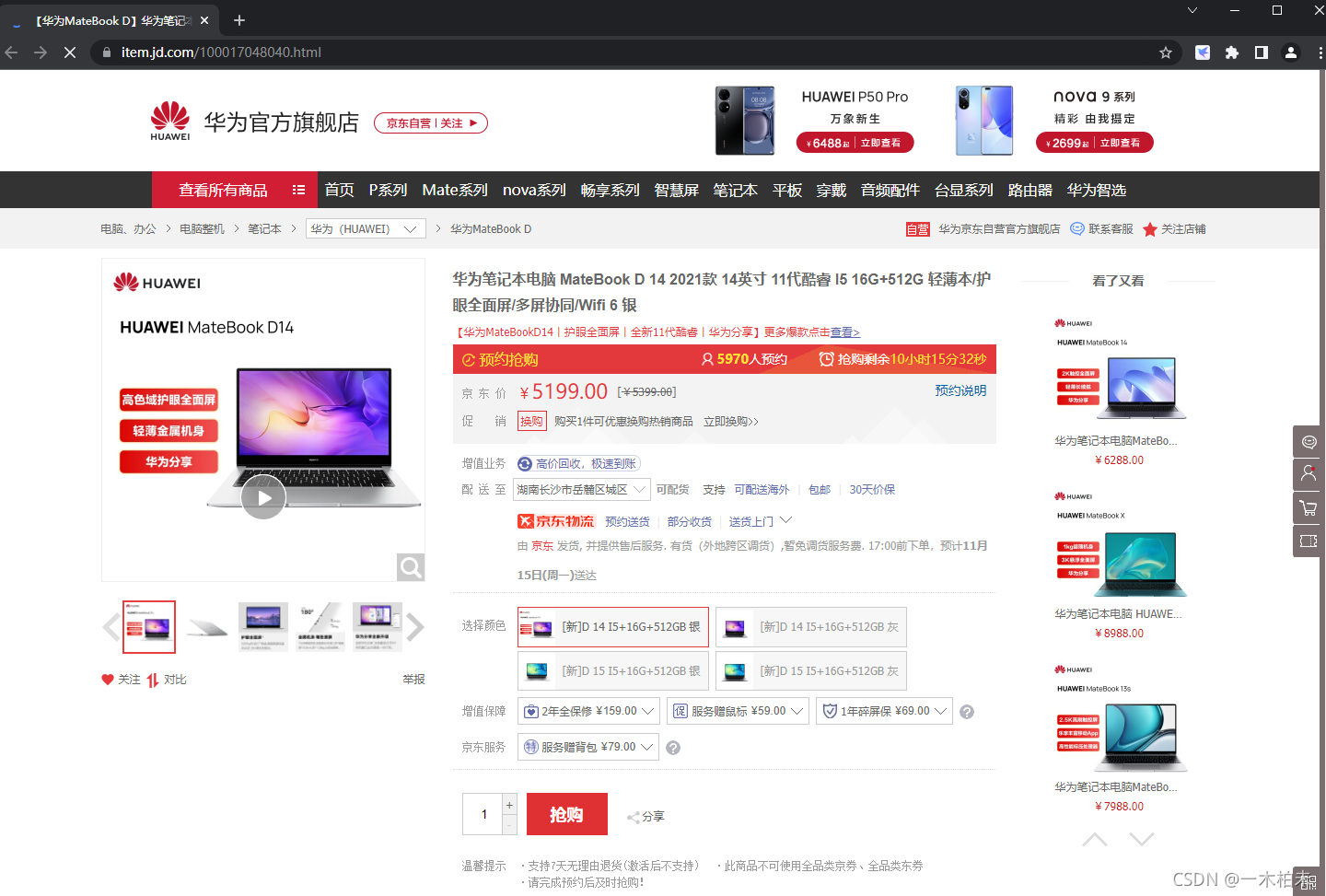This screenshot has width=1326, height=896.
Task: Click 高价回收，极速到账 service tag
Action: click(x=578, y=464)
